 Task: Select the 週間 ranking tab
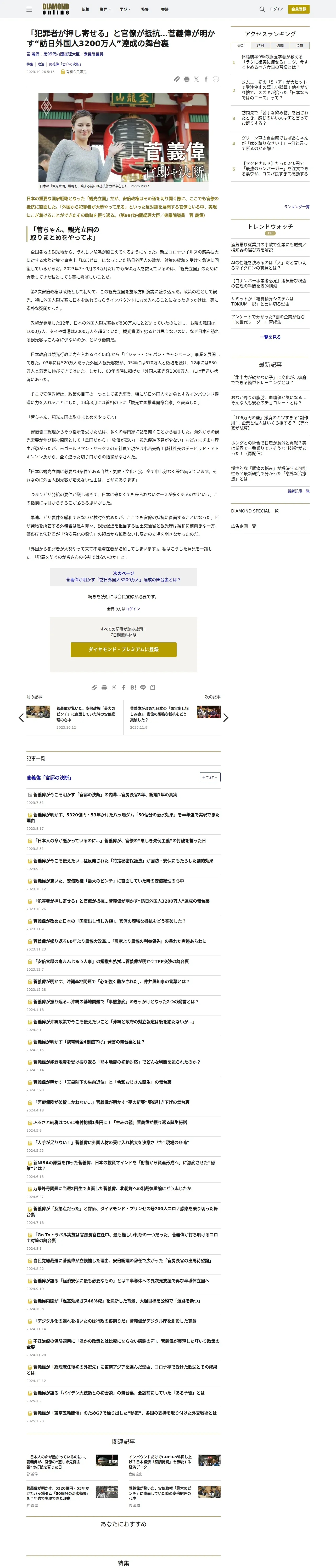pyautogui.click(x=280, y=46)
